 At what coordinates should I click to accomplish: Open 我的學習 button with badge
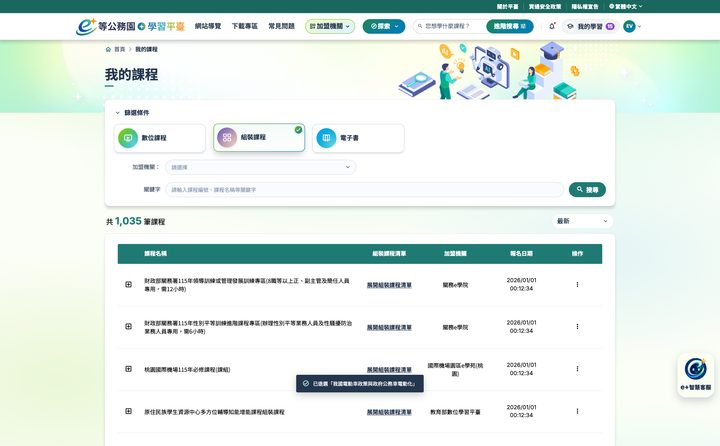click(591, 26)
